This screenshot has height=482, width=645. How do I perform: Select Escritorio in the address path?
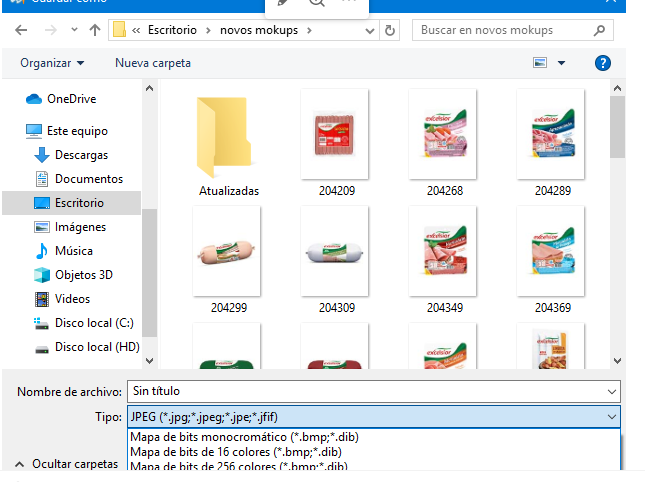pyautogui.click(x=172, y=30)
